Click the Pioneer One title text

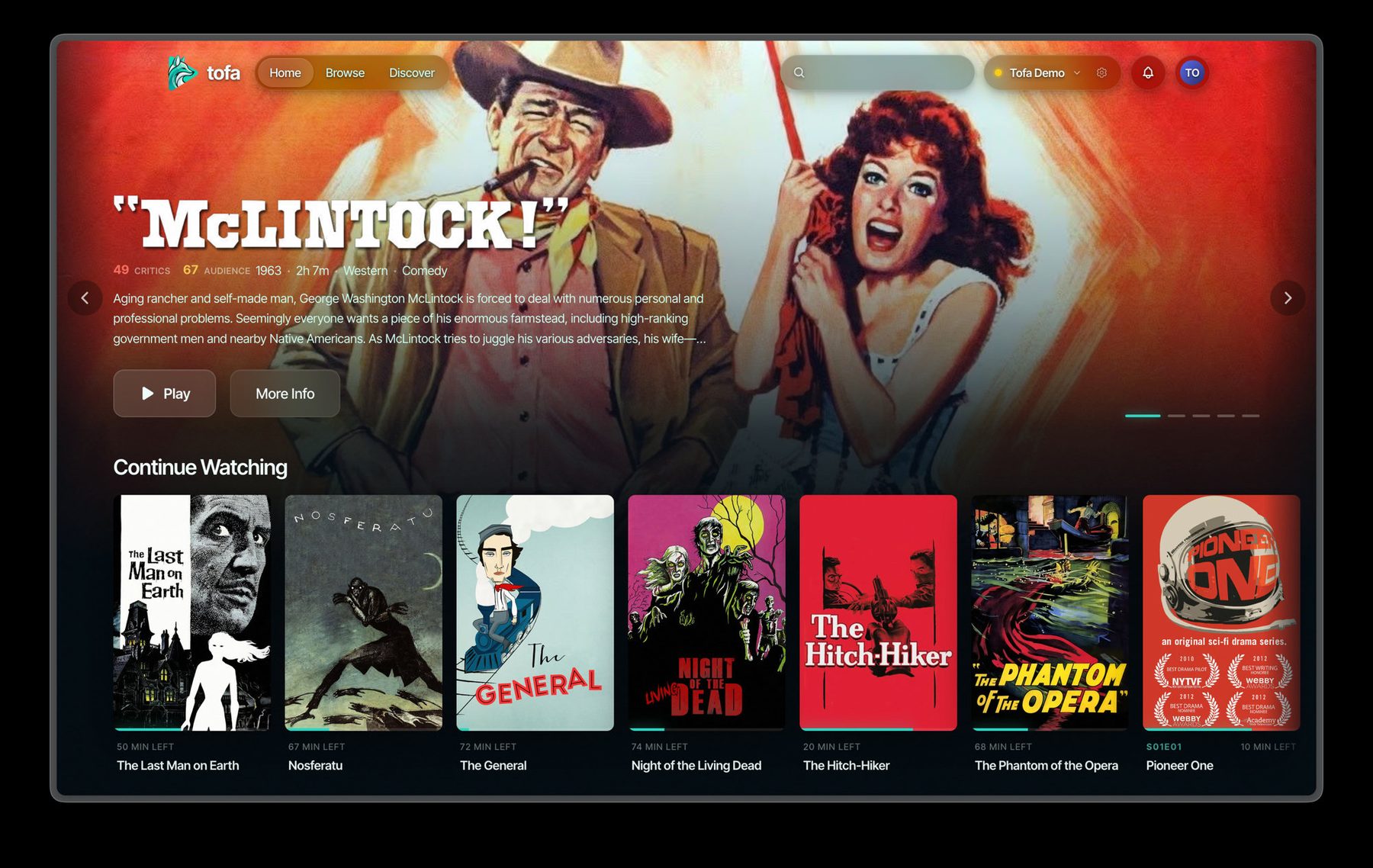pos(1180,765)
